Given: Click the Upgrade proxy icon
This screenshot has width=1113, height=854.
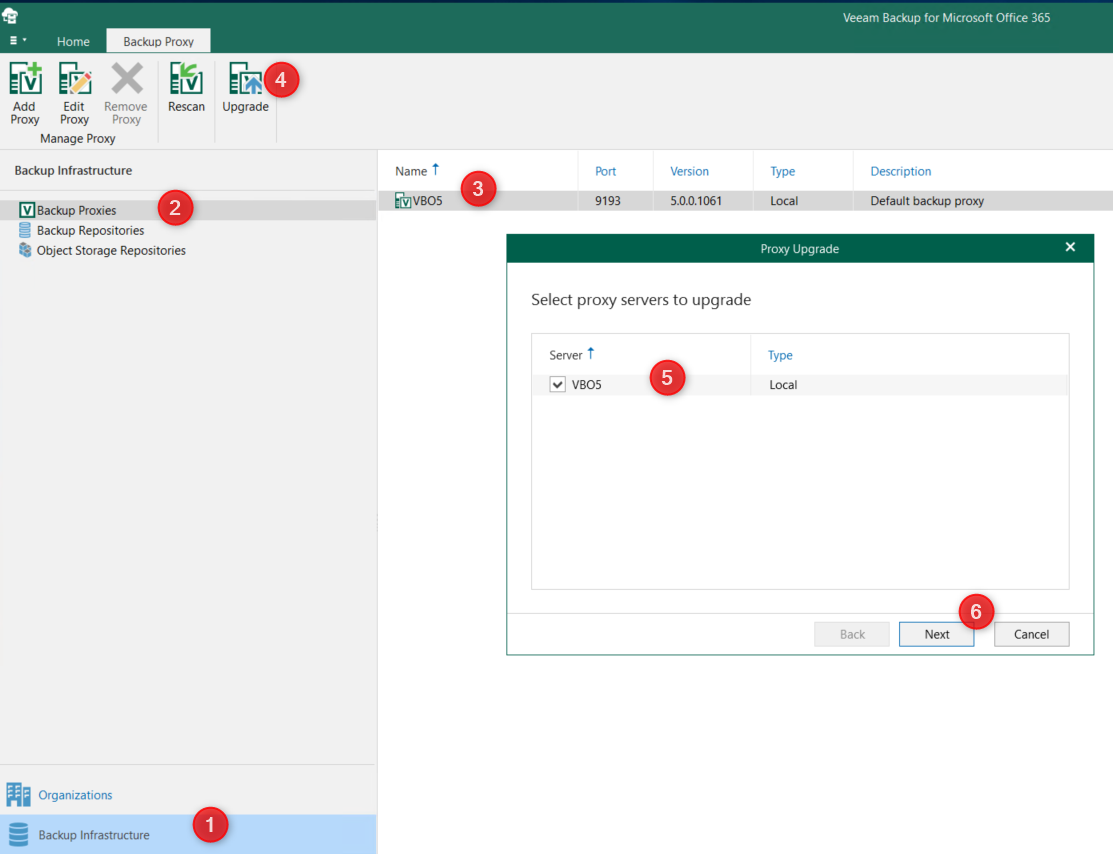Looking at the screenshot, I should pos(245,79).
